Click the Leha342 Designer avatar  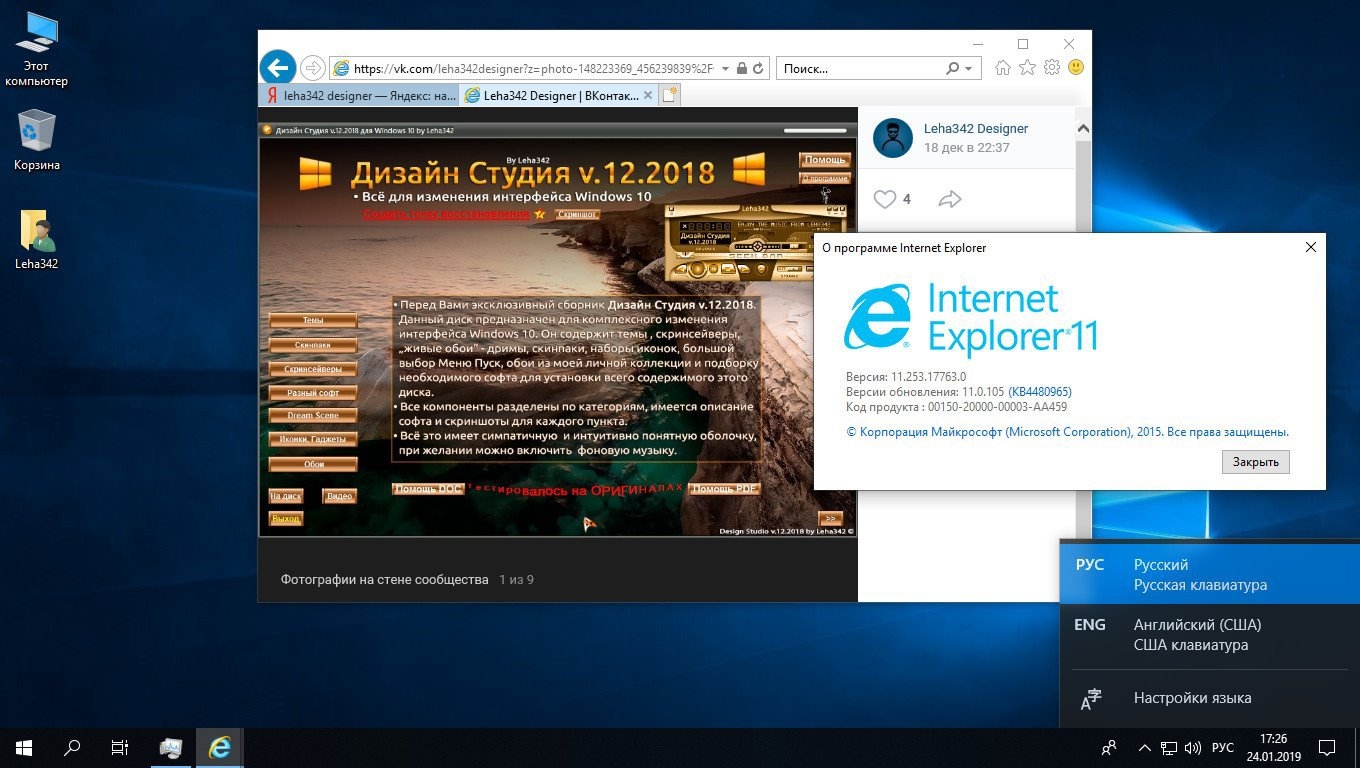click(x=893, y=138)
